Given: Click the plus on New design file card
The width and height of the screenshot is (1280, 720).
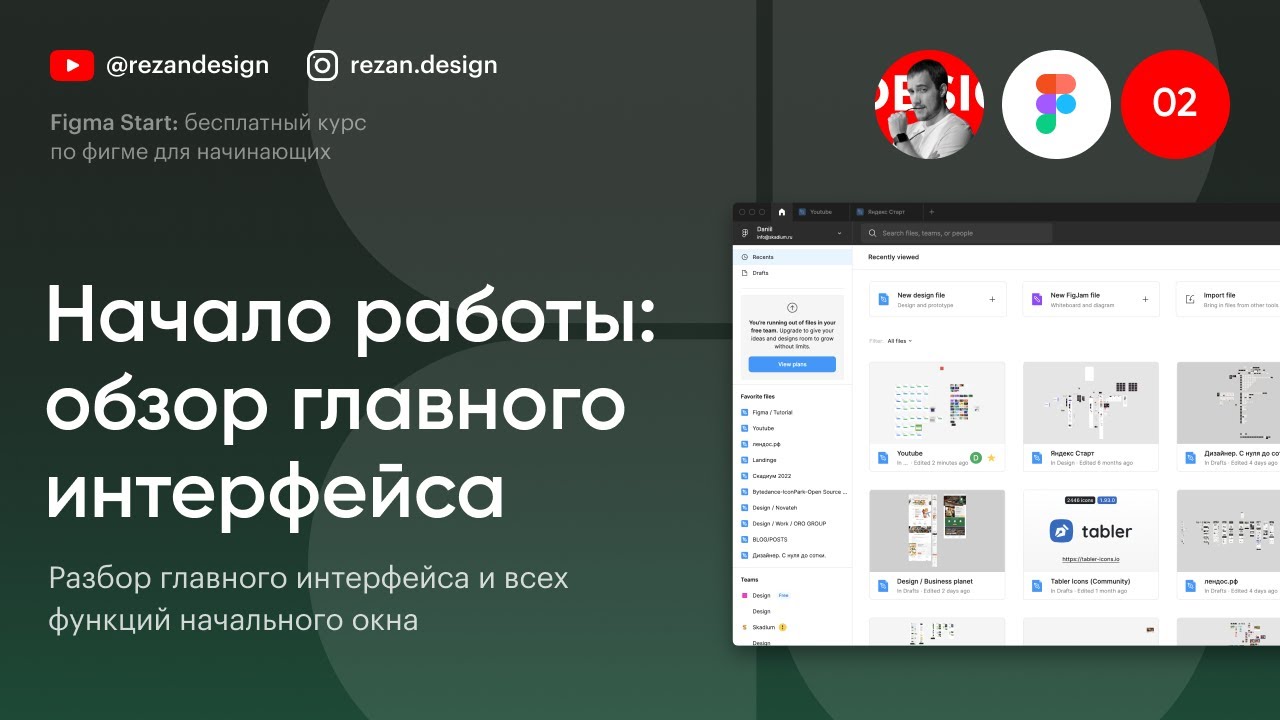Looking at the screenshot, I should pyautogui.click(x=992, y=299).
